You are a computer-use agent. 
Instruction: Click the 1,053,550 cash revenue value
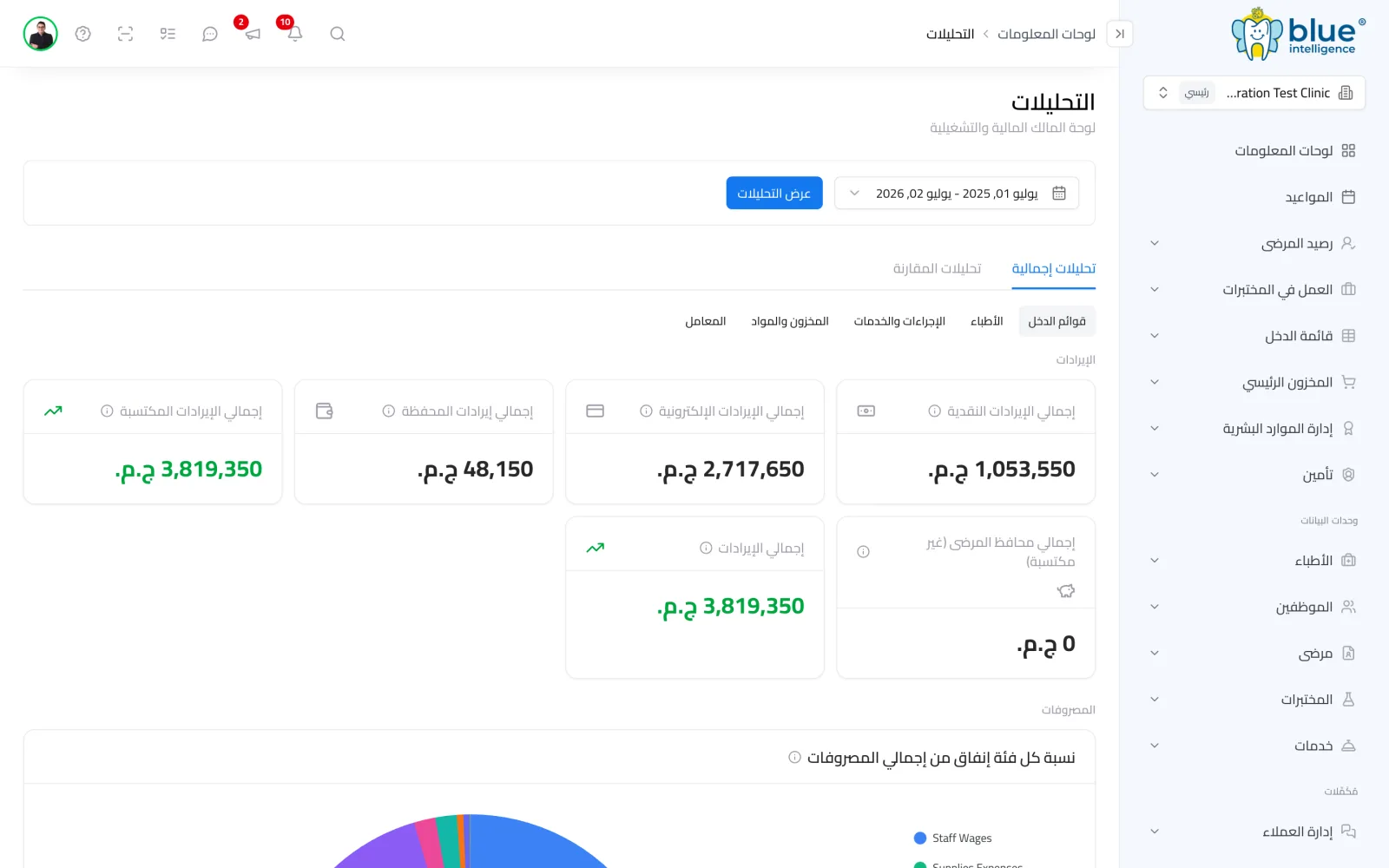(x=1002, y=470)
